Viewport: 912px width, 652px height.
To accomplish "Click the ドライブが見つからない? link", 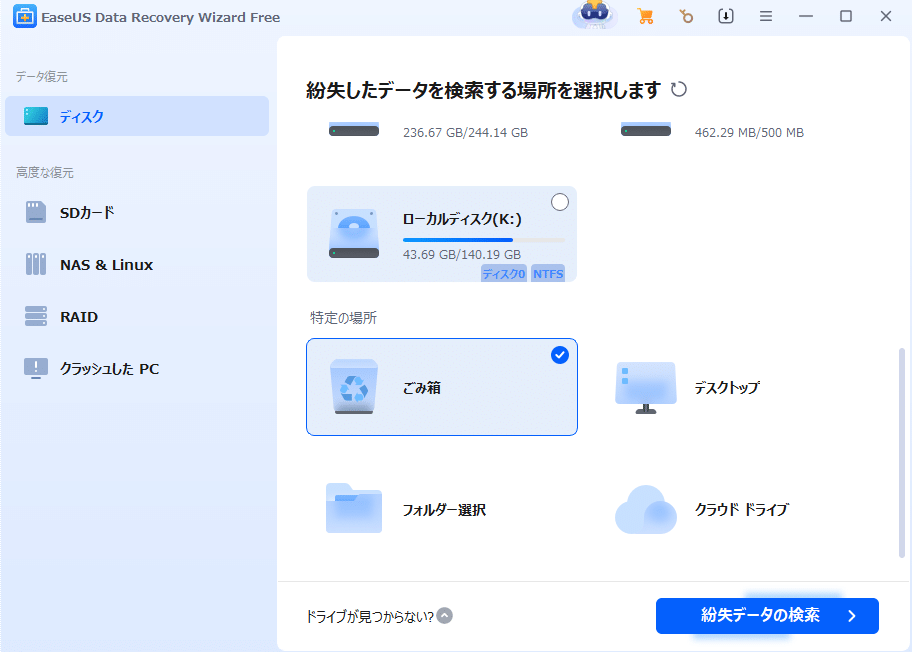I will click(370, 616).
